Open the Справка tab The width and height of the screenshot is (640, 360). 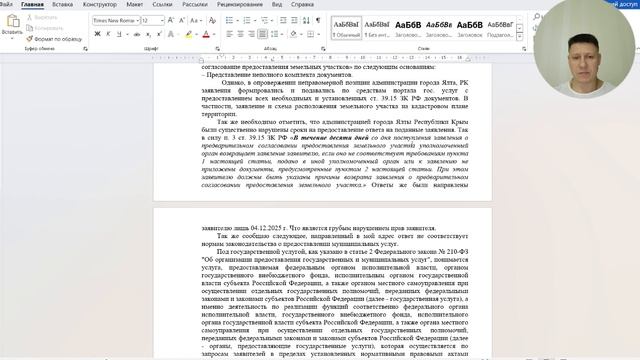point(302,4)
